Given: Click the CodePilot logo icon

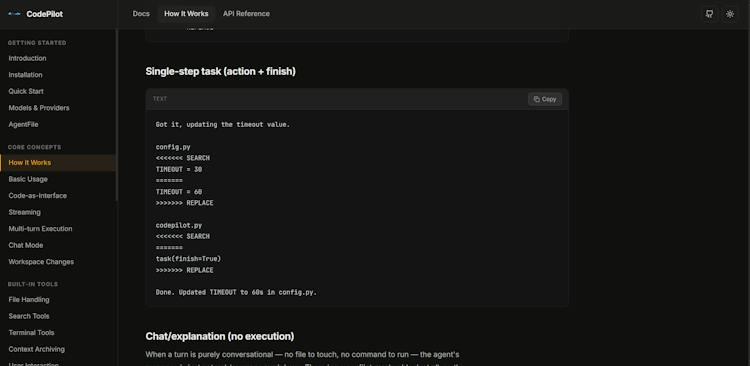Looking at the screenshot, I should coord(14,14).
